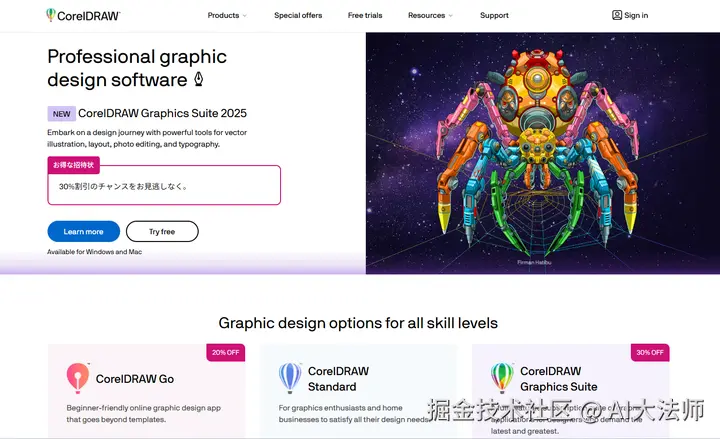The width and height of the screenshot is (720, 439).
Task: Click the 20% OFF badge on CorelDRAW Go
Action: tap(225, 352)
